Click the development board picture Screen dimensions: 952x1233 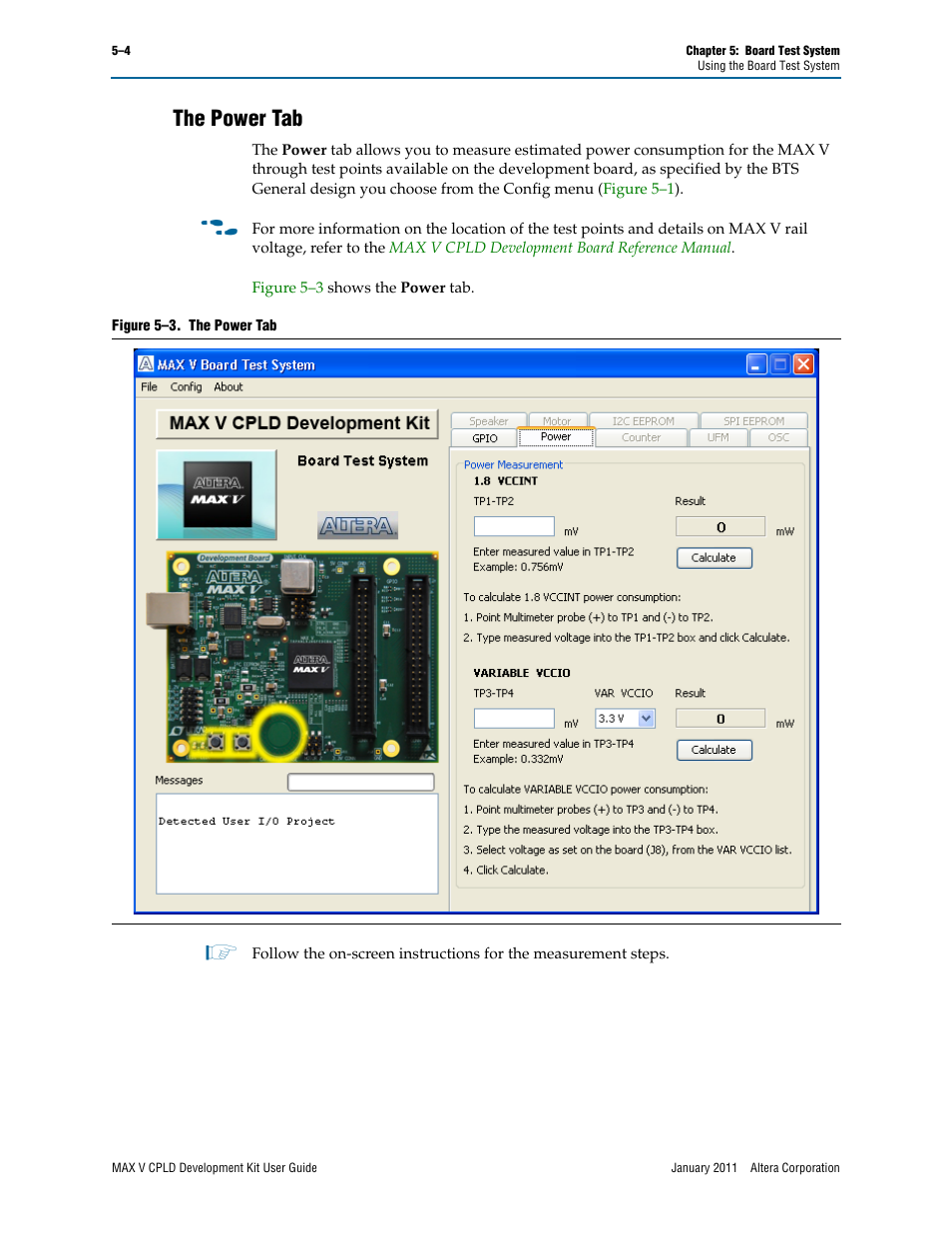pyautogui.click(x=293, y=657)
